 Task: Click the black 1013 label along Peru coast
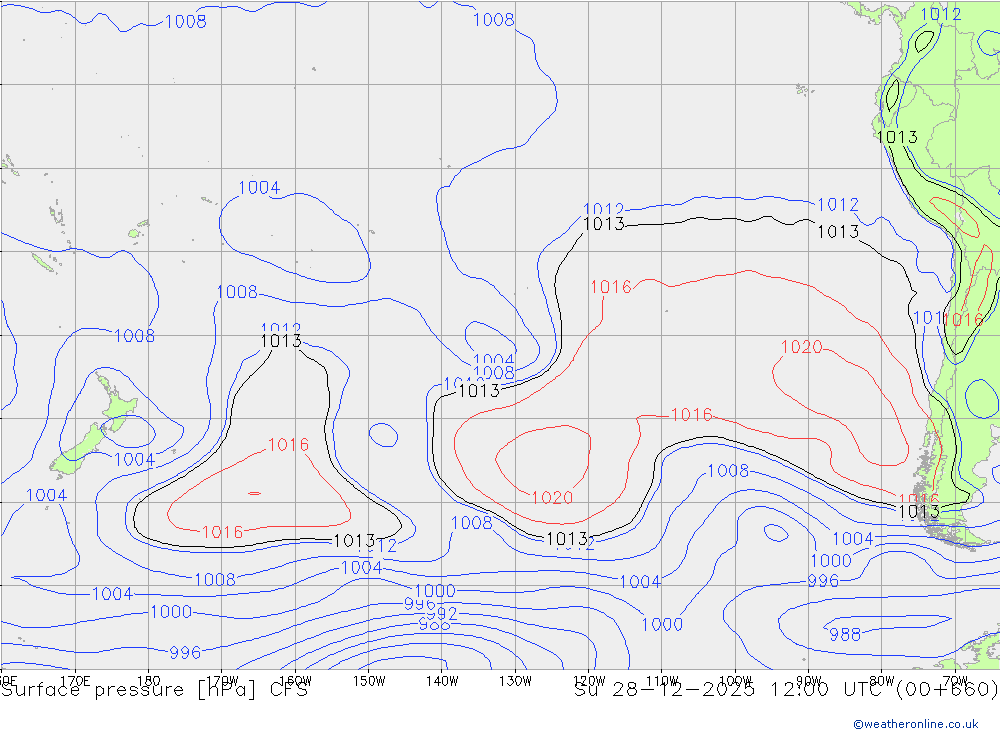pos(897,137)
